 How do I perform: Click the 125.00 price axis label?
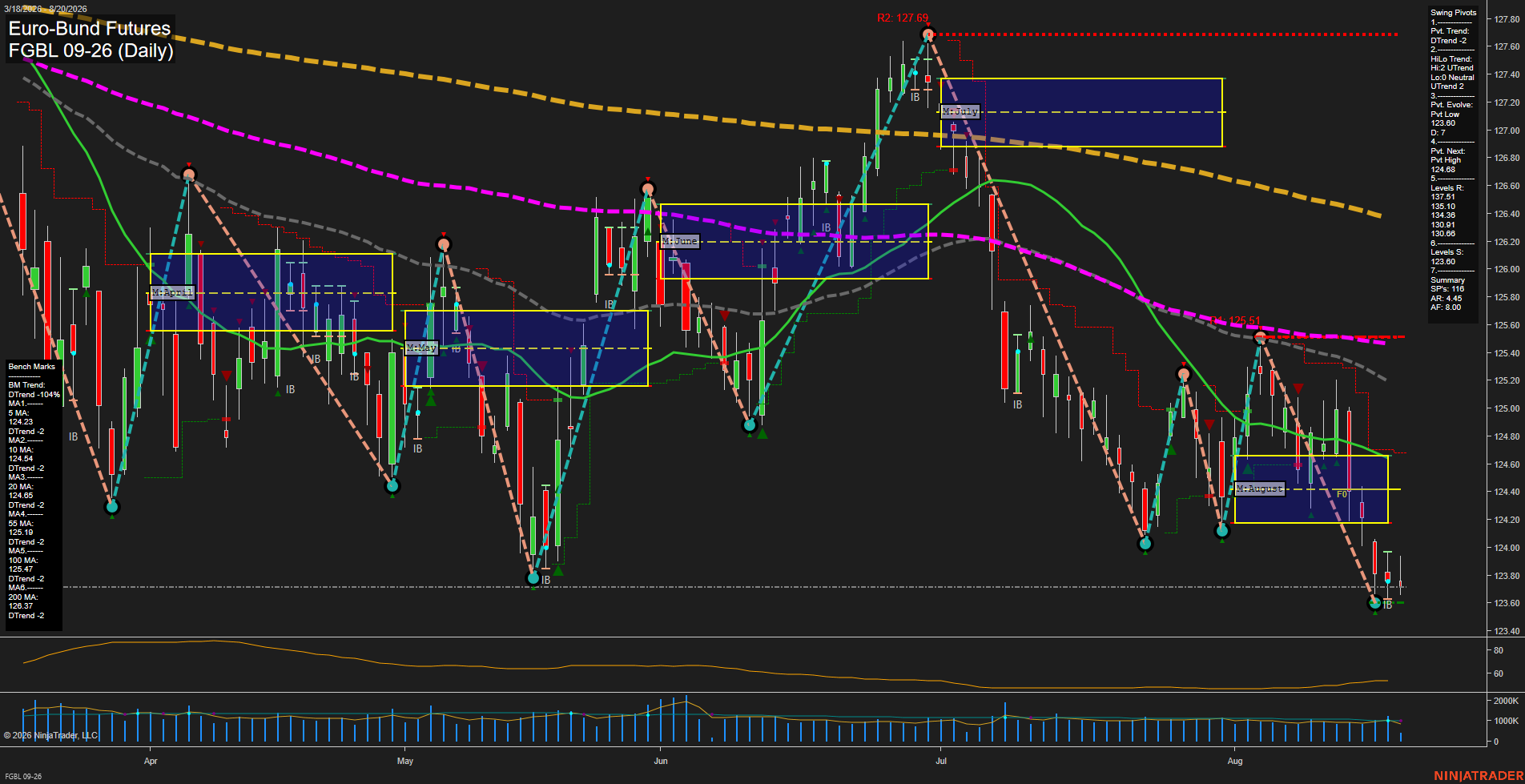pos(1507,408)
